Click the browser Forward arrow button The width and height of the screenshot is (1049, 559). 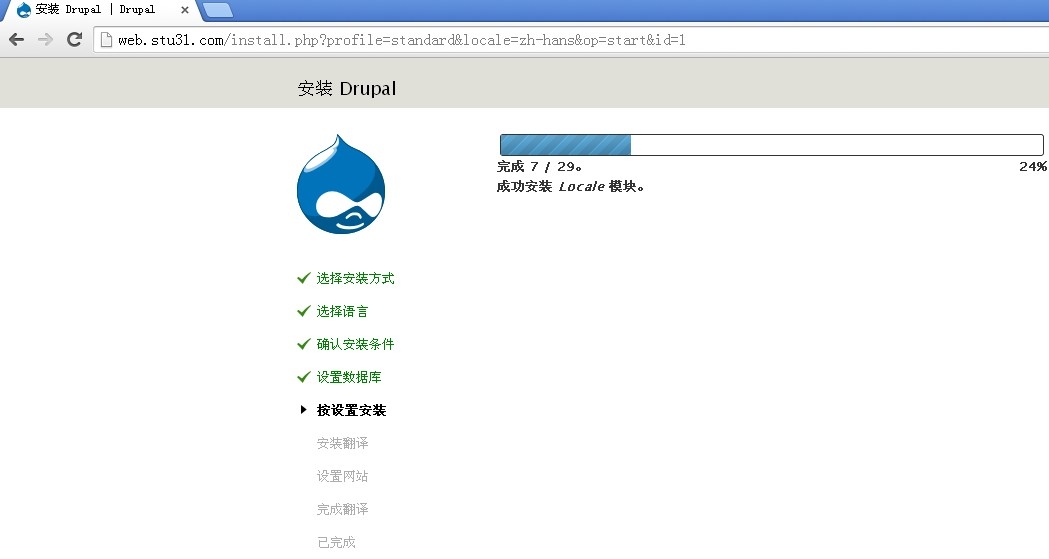(x=45, y=40)
